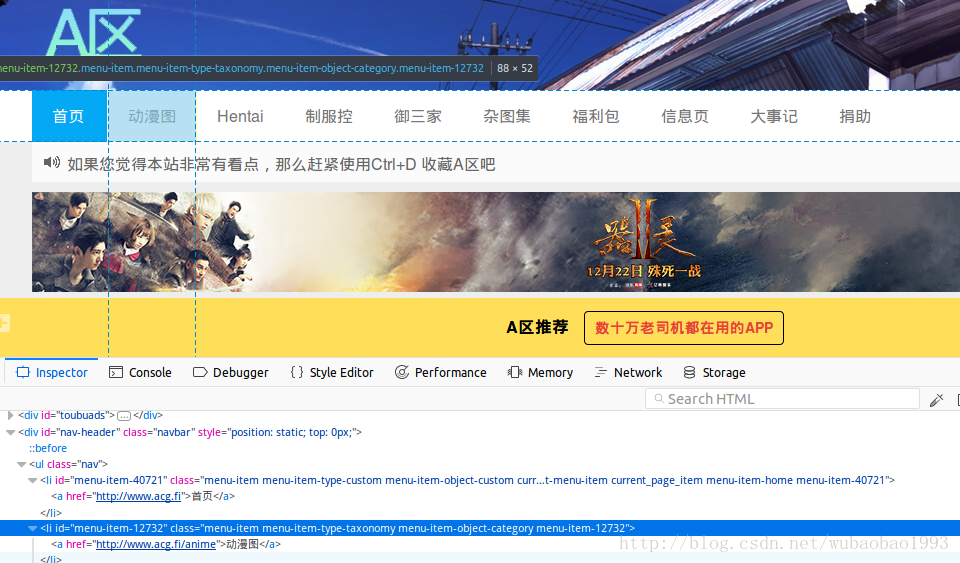Click the Style Editor braces icon
This screenshot has height=563, width=960.
pos(296,372)
